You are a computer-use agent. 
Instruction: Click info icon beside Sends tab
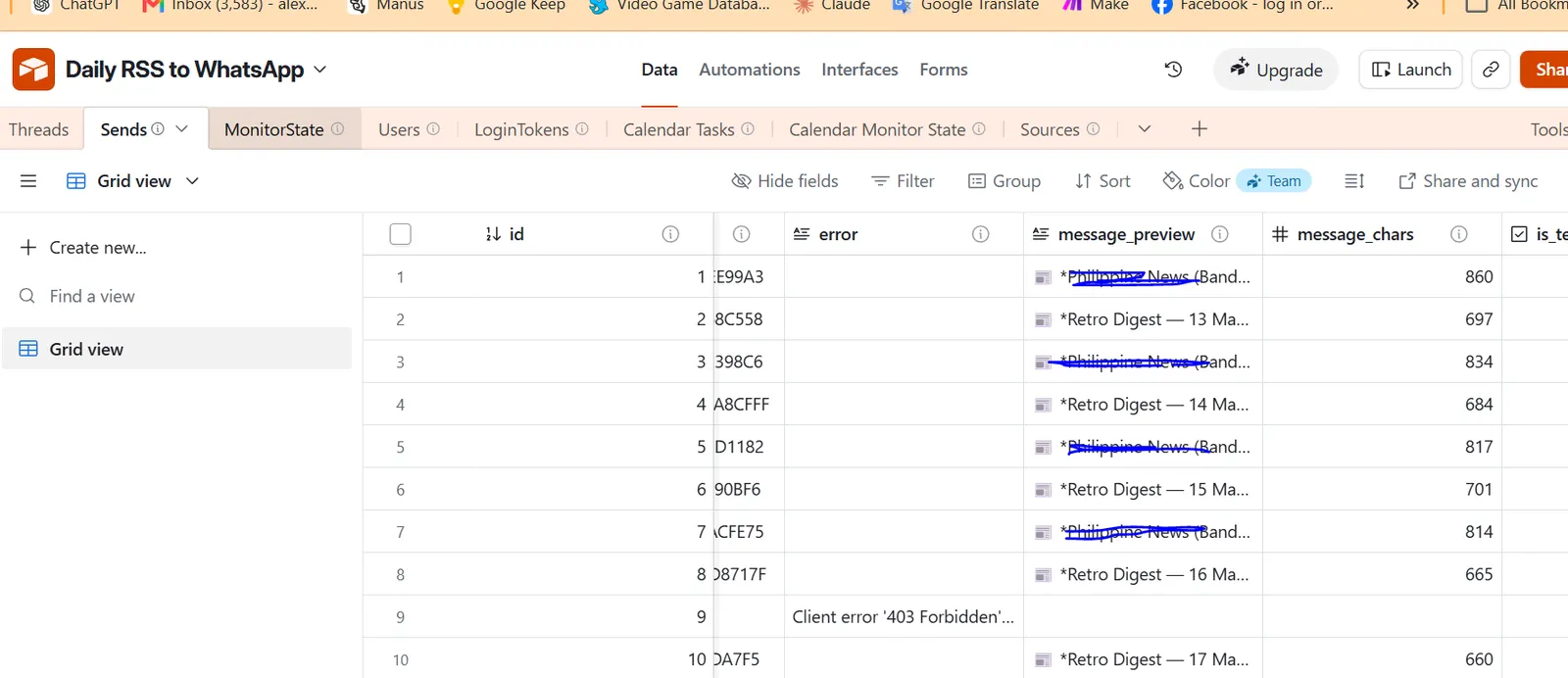tap(158, 129)
